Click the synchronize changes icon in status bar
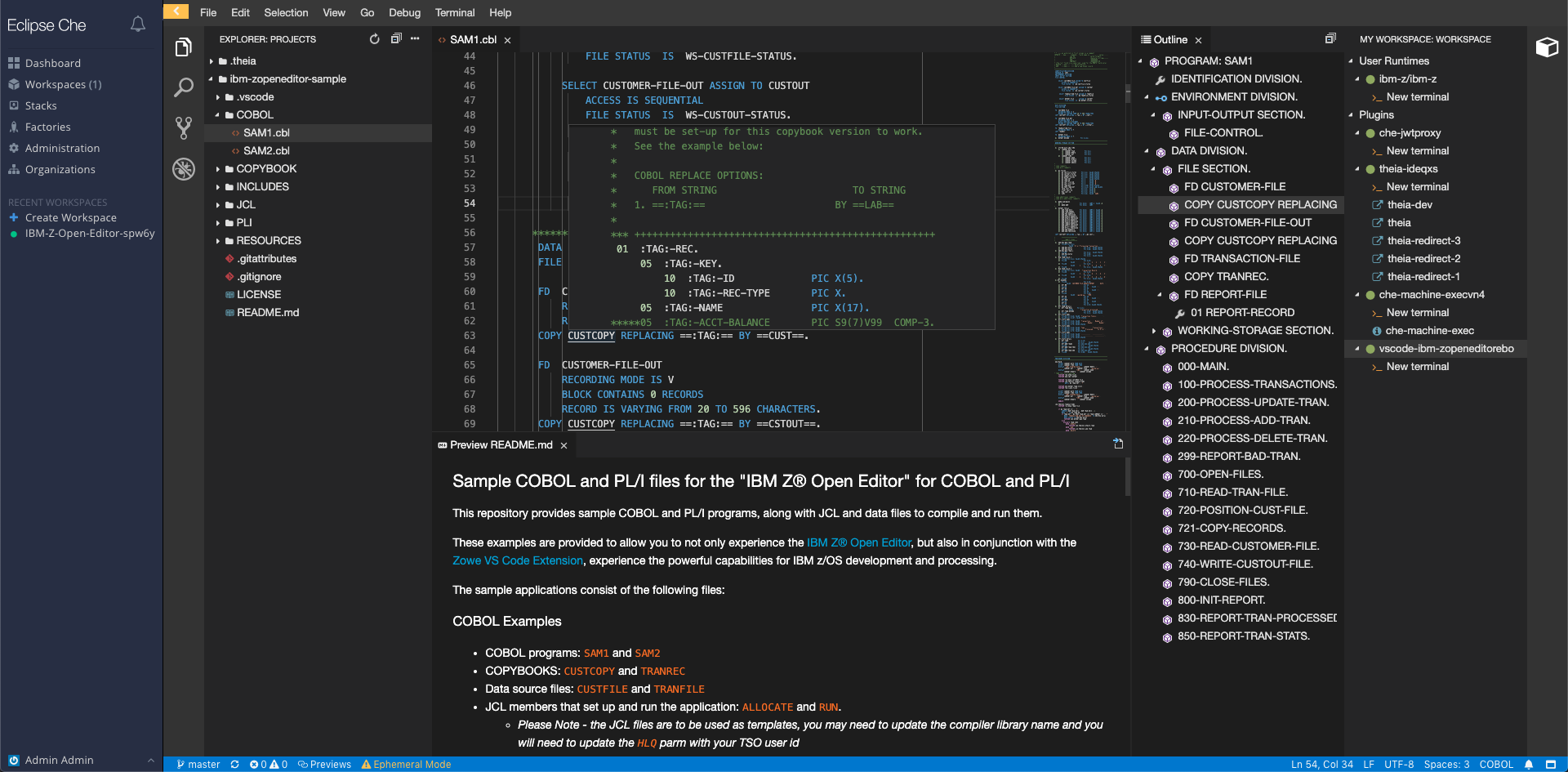Viewport: 1568px width, 772px height. 234,765
